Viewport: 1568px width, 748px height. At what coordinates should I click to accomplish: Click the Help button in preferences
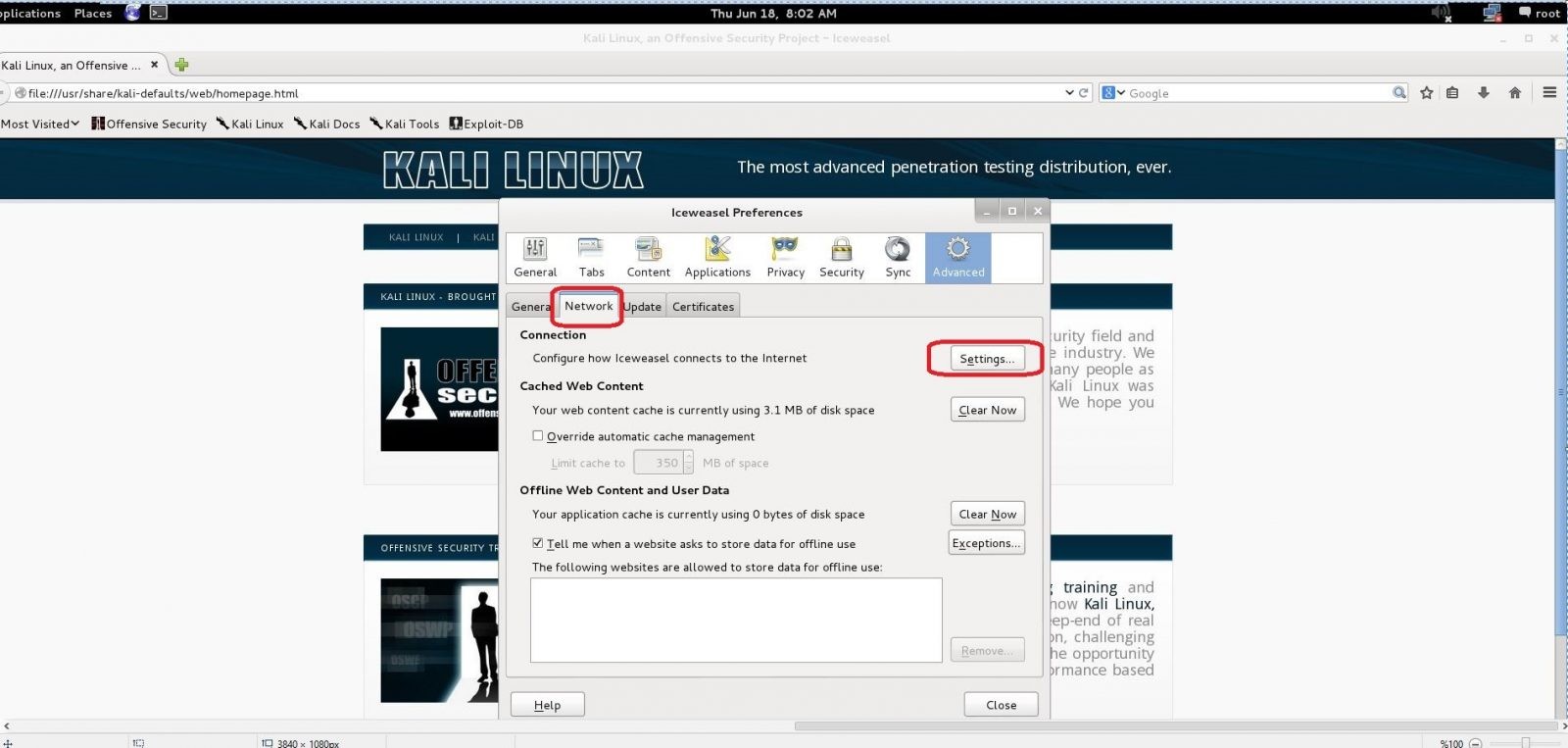click(x=547, y=705)
